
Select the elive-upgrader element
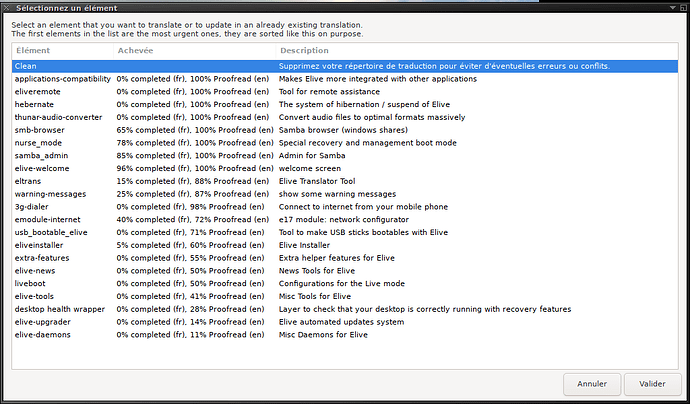pos(42,322)
